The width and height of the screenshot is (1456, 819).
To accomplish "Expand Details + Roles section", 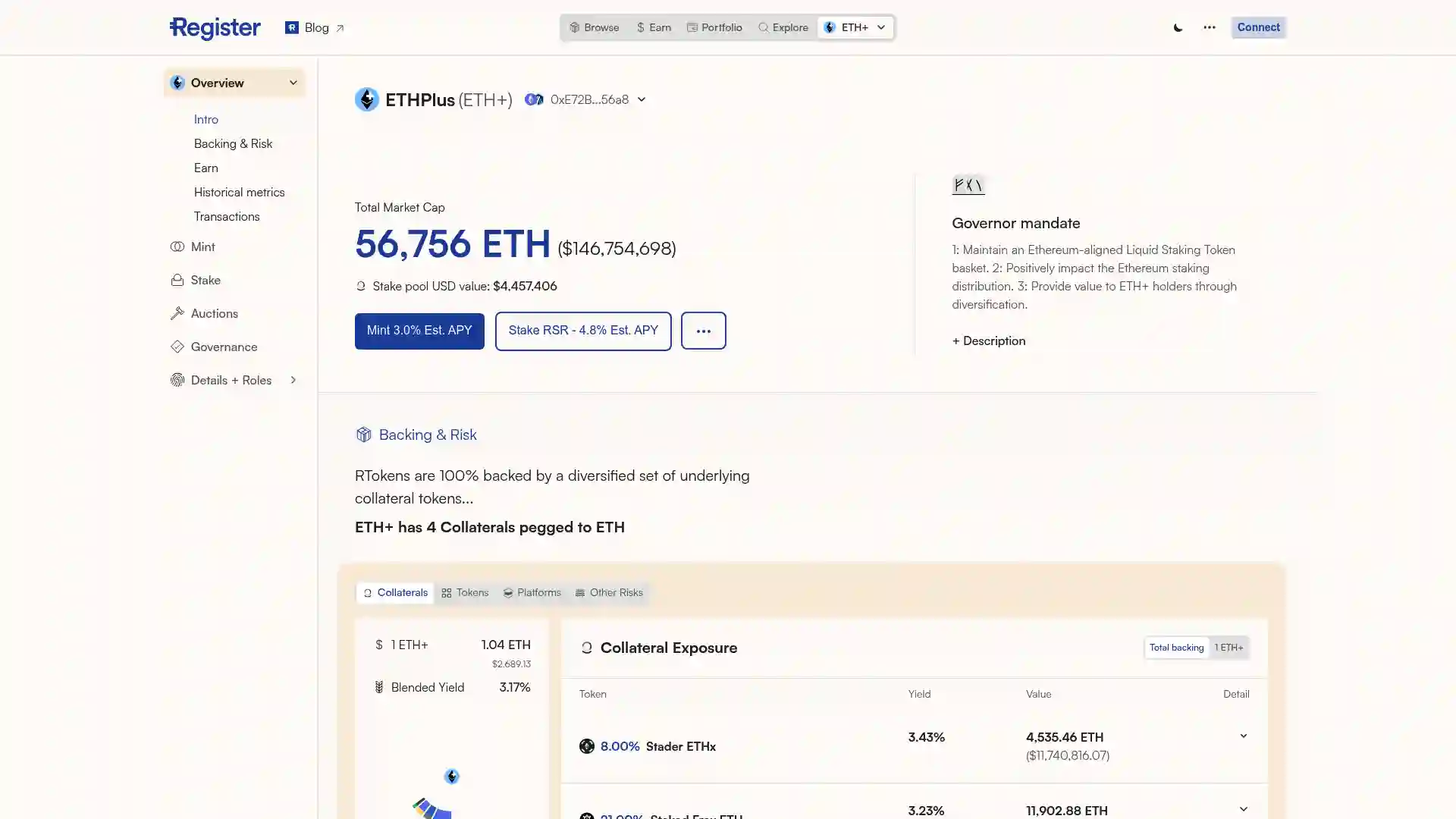I will pyautogui.click(x=293, y=380).
